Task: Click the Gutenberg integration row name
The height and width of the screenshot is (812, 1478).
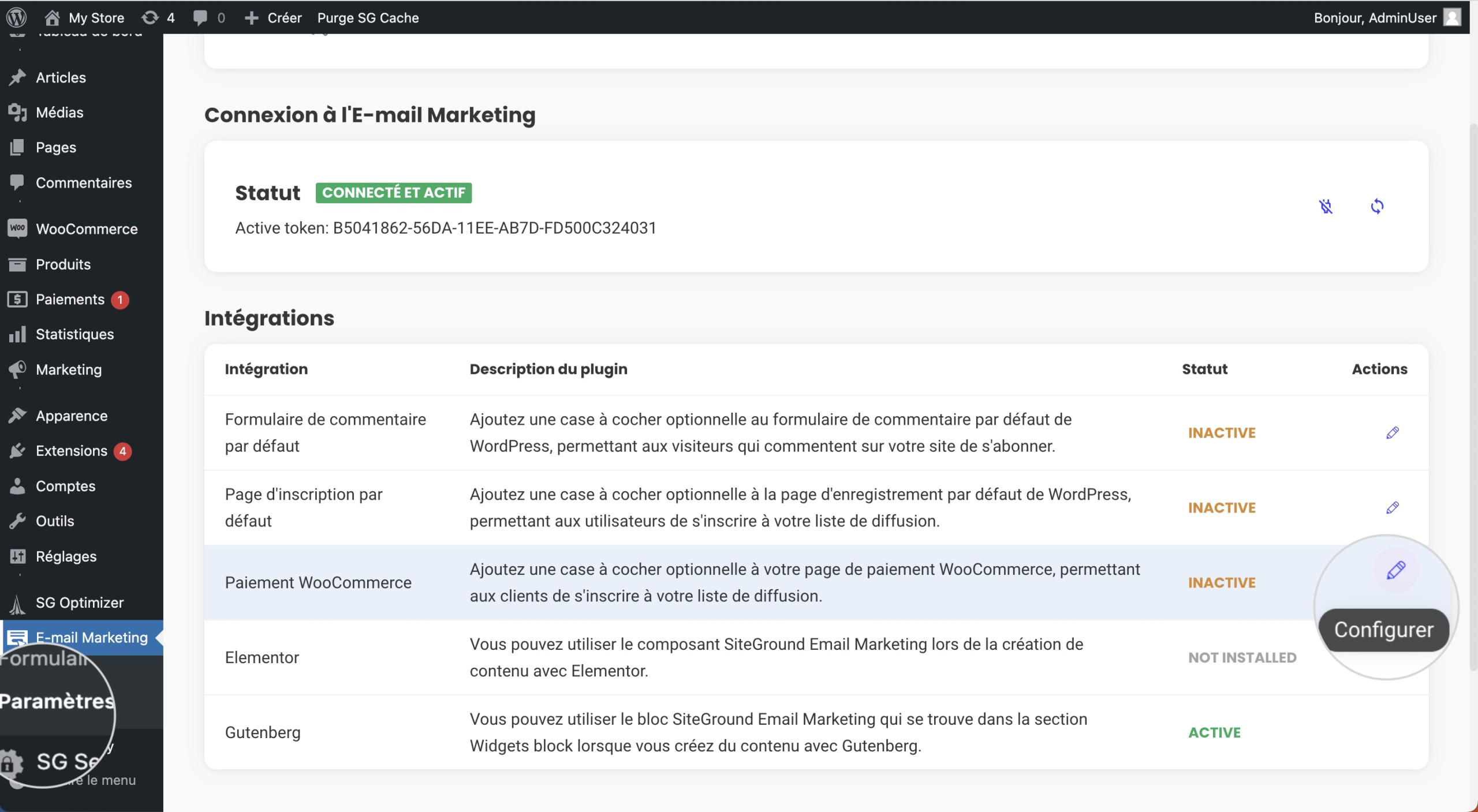Action: [263, 732]
